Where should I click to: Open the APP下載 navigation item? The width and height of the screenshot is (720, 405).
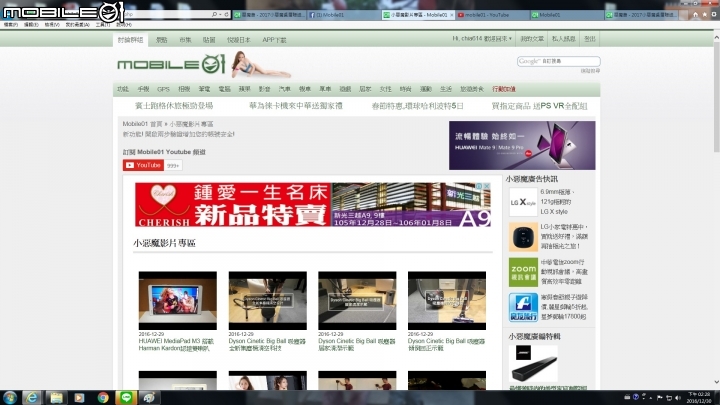point(274,40)
